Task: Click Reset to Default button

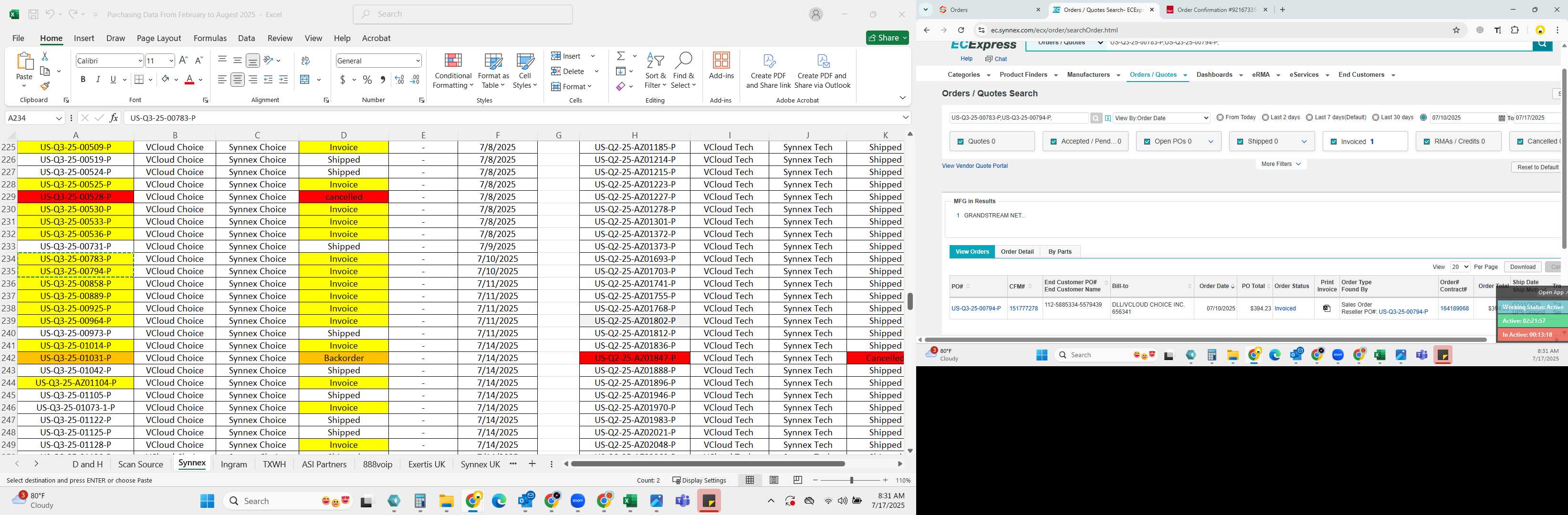Action: tap(1537, 167)
